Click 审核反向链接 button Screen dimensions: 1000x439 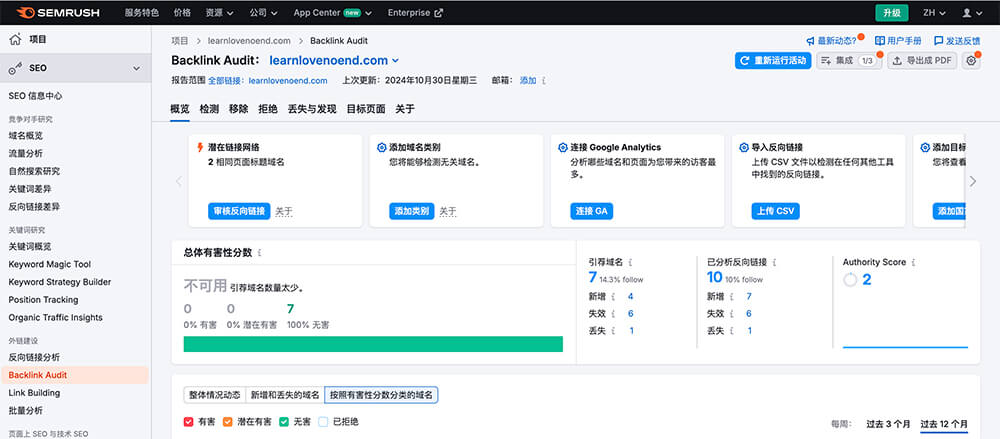[x=239, y=211]
